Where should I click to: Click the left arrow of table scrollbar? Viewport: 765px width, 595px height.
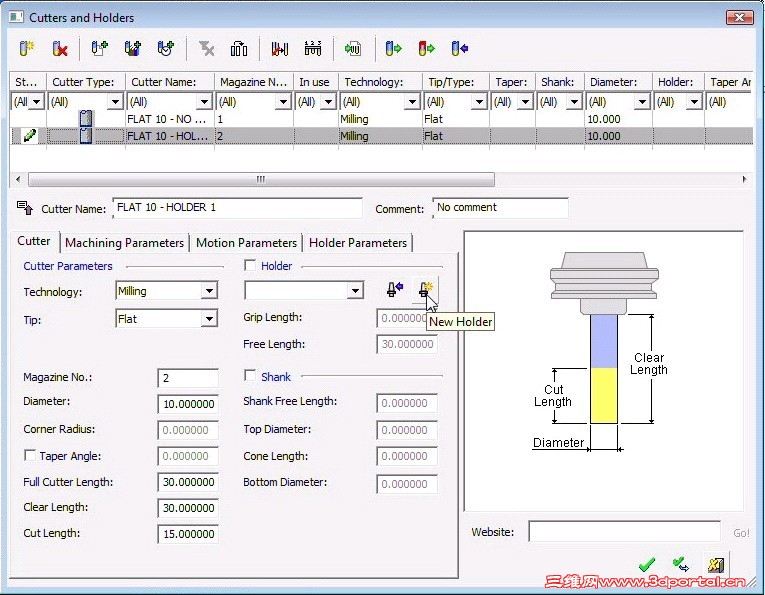(x=18, y=179)
